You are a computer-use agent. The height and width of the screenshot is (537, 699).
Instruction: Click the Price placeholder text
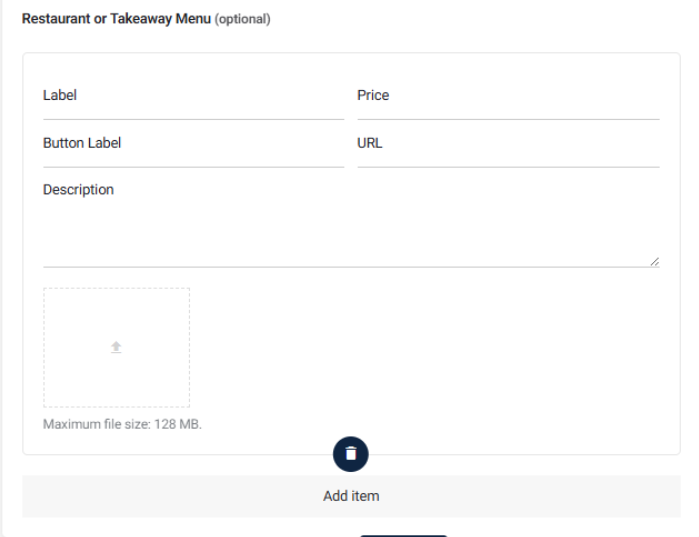373,95
